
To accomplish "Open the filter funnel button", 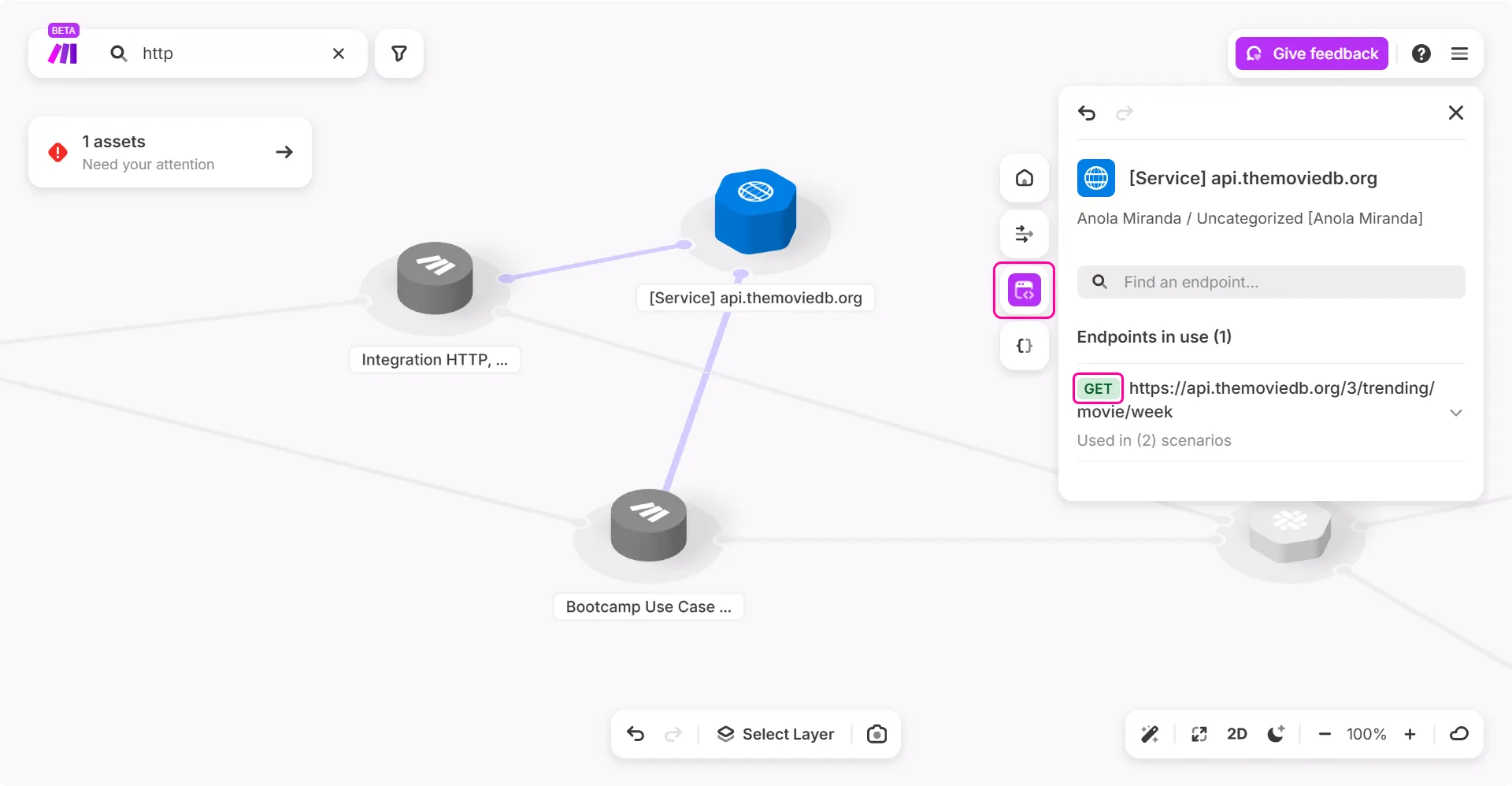I will [x=399, y=54].
